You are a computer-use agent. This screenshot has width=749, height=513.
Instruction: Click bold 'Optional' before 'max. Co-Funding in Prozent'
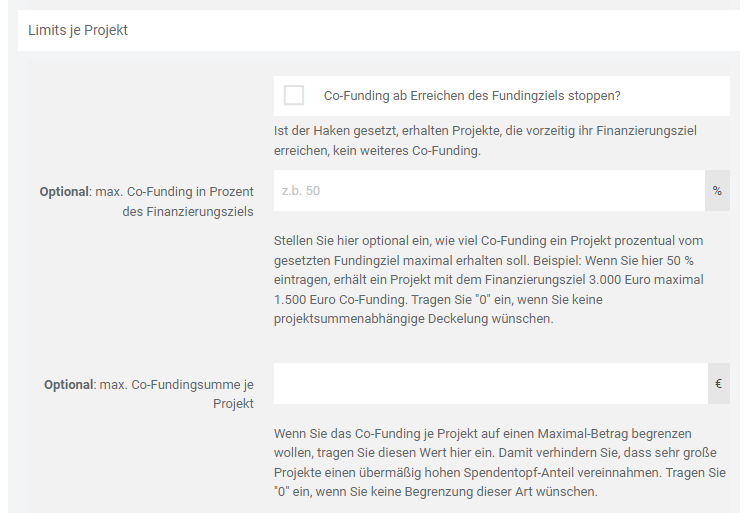[x=64, y=191]
